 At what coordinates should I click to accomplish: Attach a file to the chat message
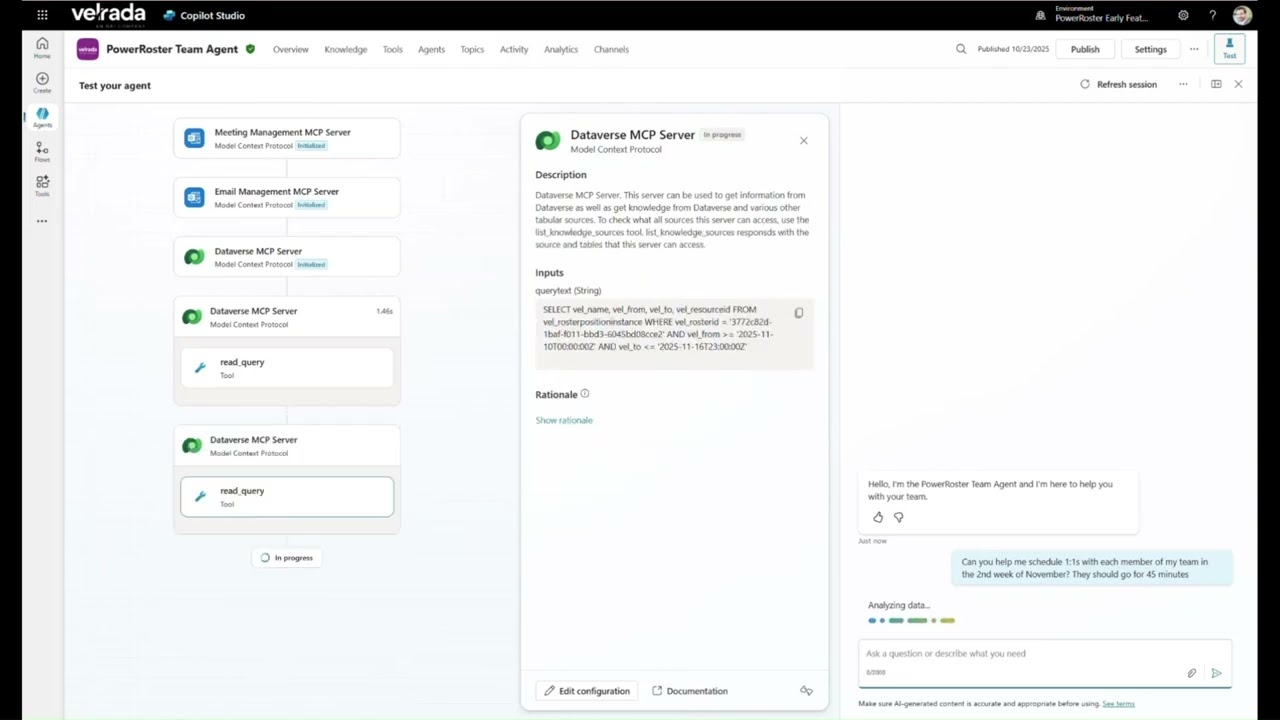pyautogui.click(x=1191, y=673)
